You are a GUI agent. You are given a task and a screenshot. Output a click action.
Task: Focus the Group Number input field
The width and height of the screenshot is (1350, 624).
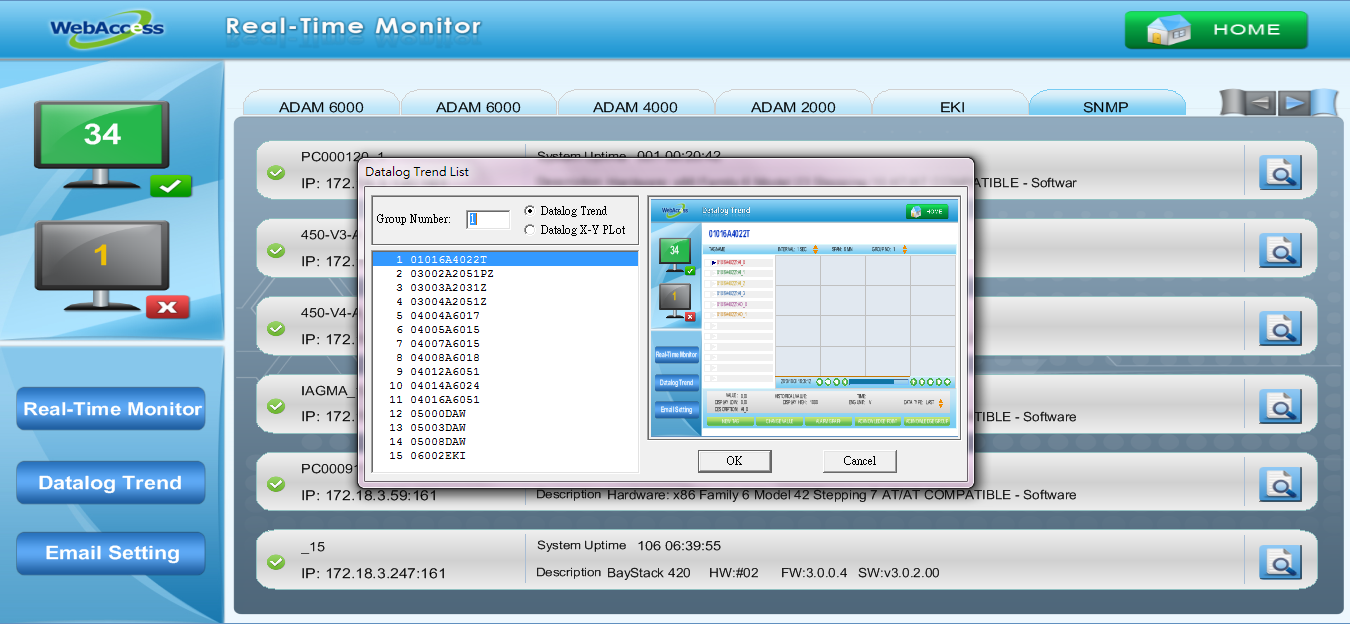(x=488, y=219)
